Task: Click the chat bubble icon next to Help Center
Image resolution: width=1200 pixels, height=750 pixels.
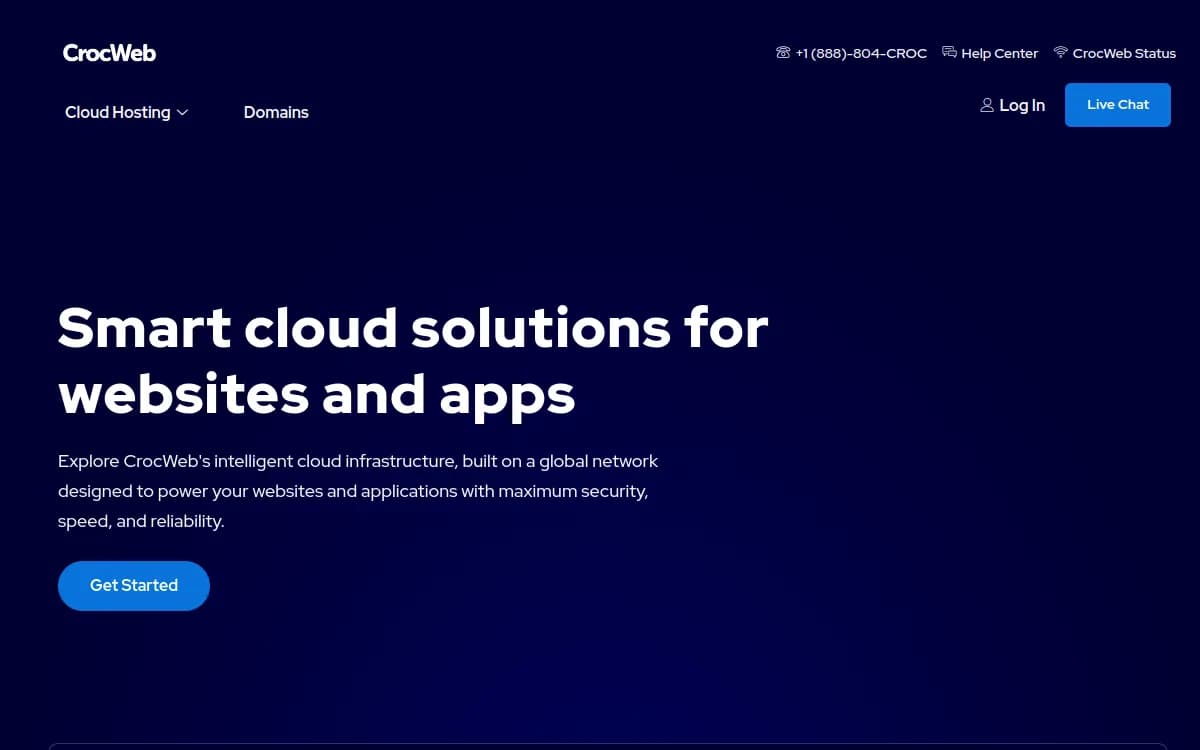Action: pos(950,52)
